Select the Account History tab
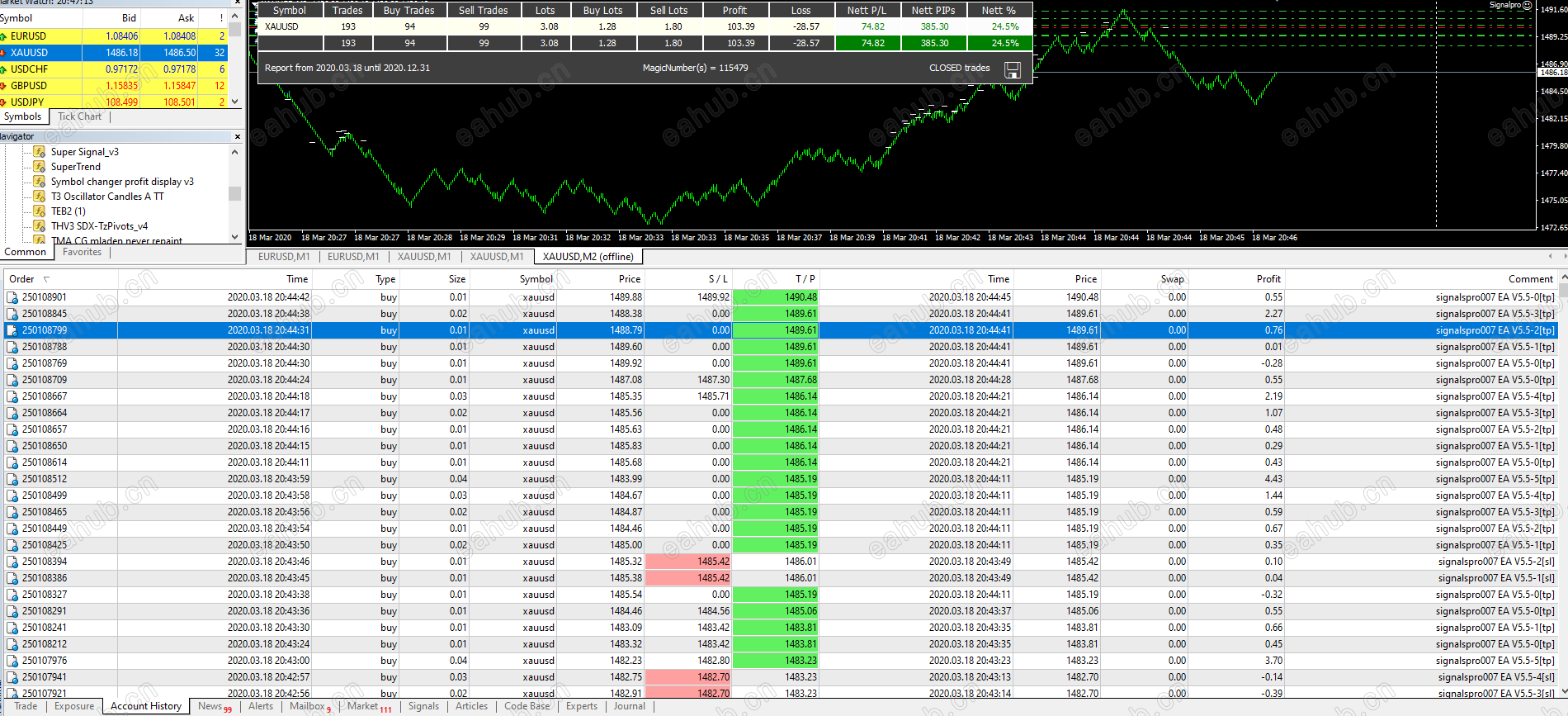 coord(146,706)
